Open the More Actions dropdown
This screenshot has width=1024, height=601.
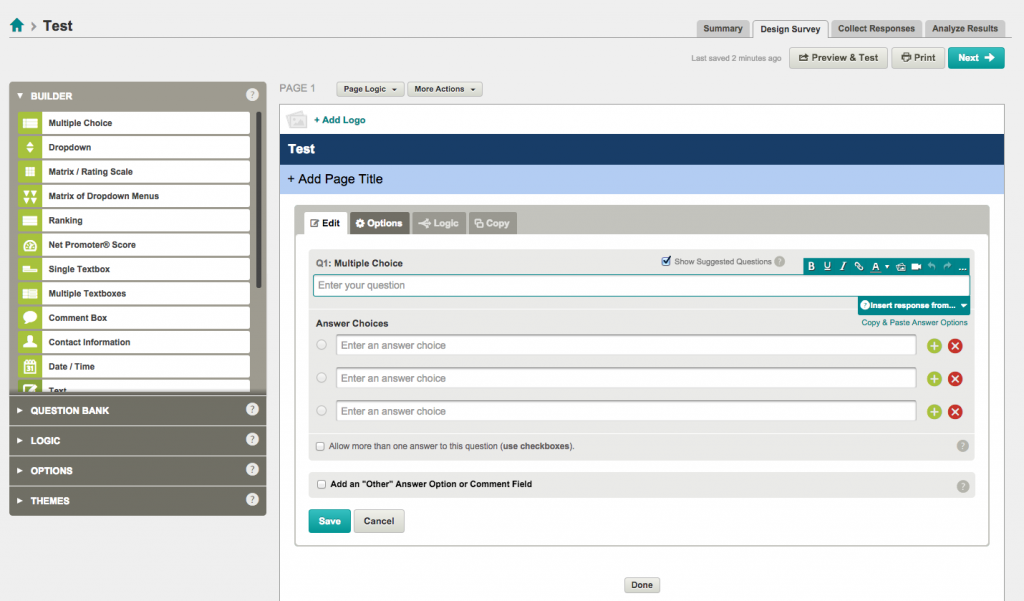444,89
